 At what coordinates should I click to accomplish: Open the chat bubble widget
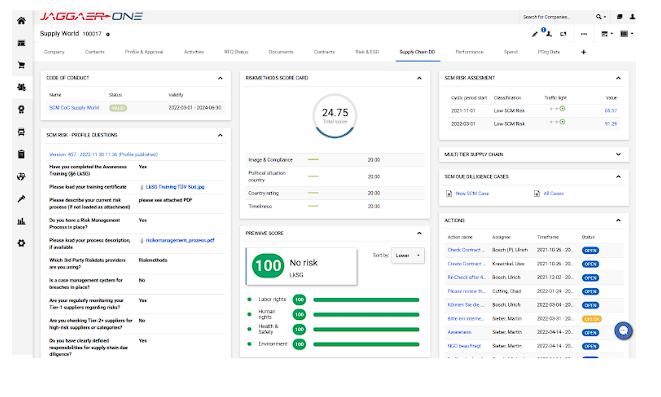[623, 330]
